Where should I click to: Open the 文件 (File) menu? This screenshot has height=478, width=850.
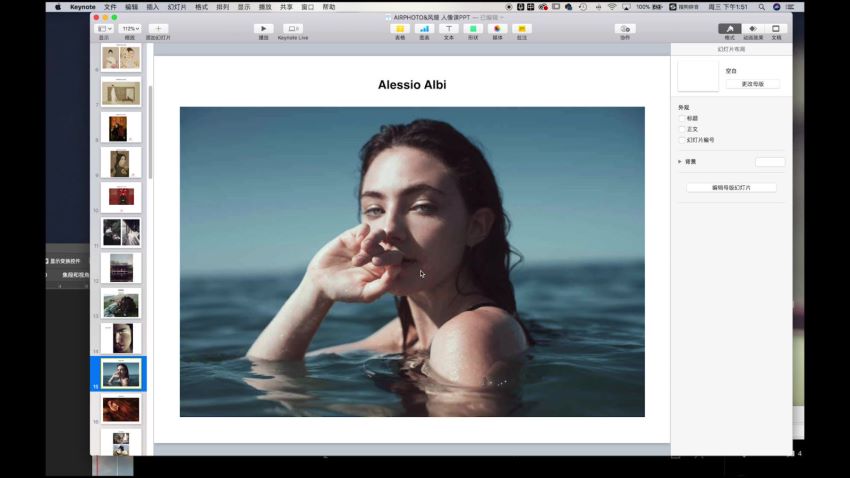(110, 7)
